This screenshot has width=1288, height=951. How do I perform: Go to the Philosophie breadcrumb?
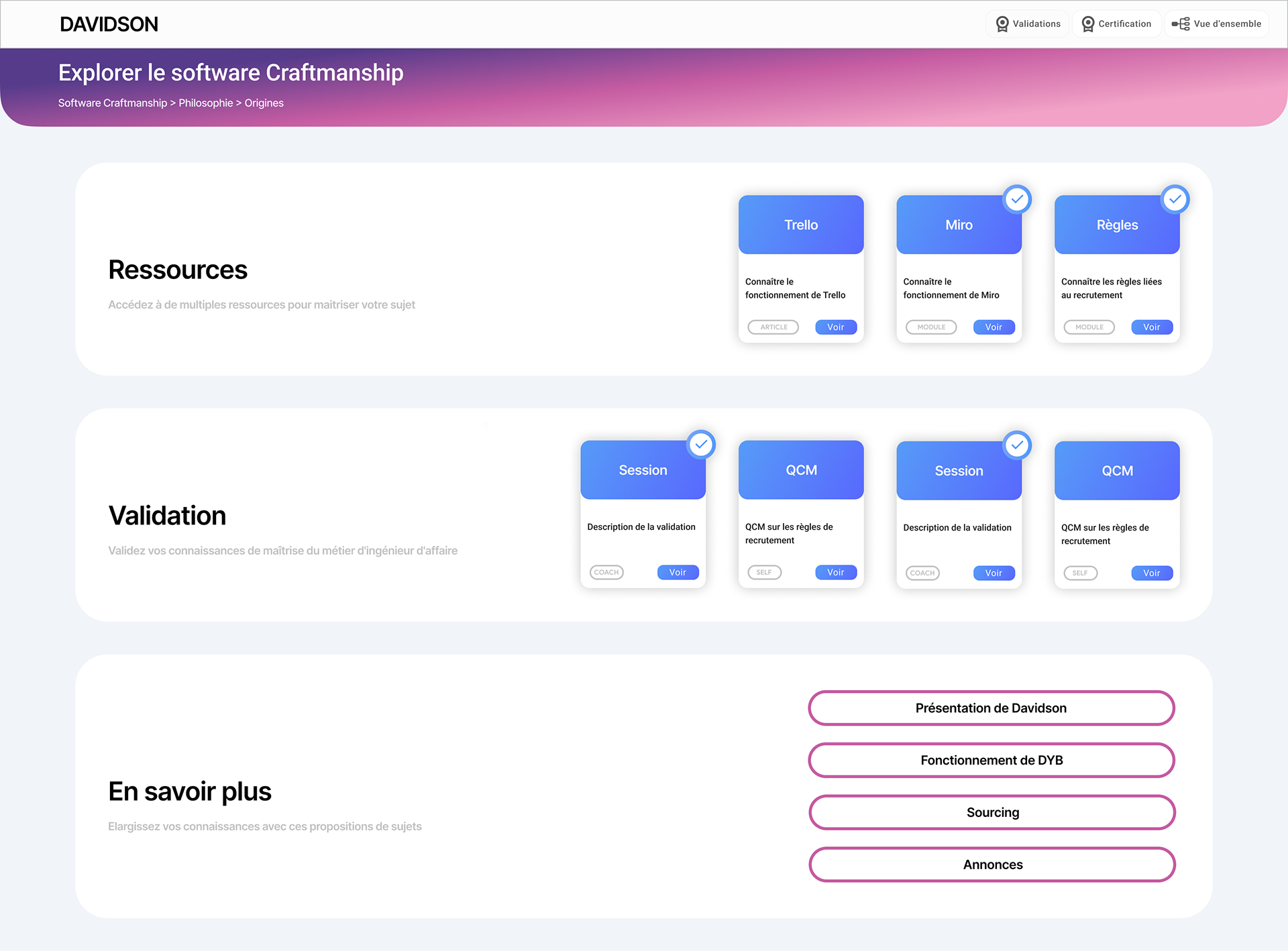click(x=205, y=103)
